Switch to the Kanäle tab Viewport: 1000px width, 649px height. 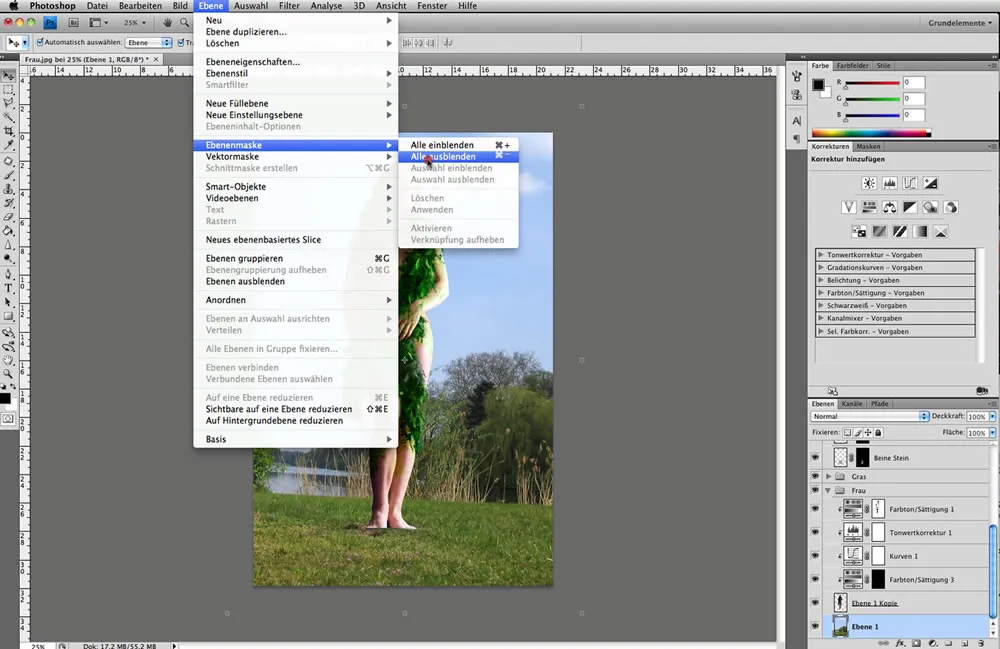[851, 404]
